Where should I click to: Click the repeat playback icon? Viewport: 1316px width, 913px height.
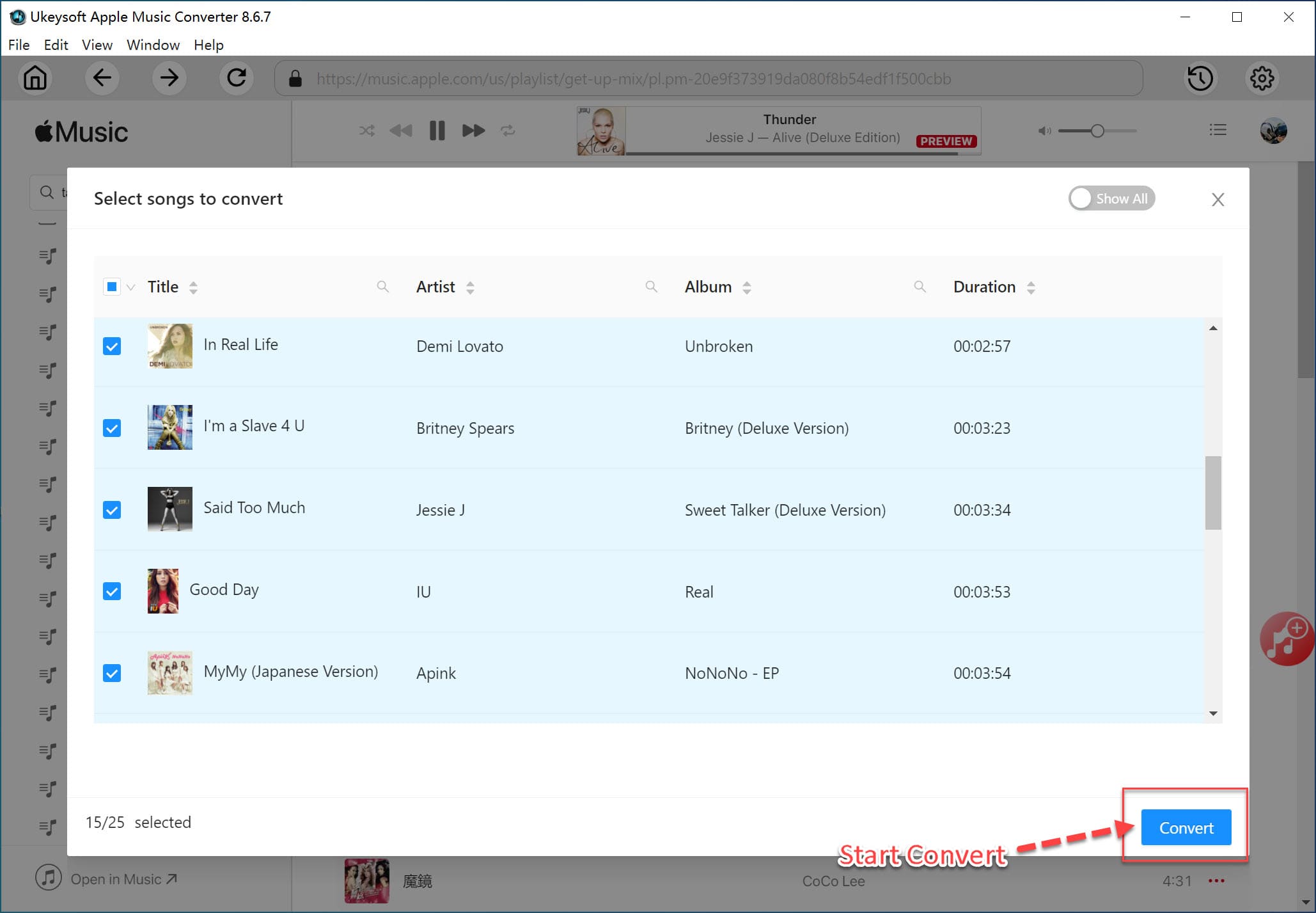pyautogui.click(x=510, y=130)
